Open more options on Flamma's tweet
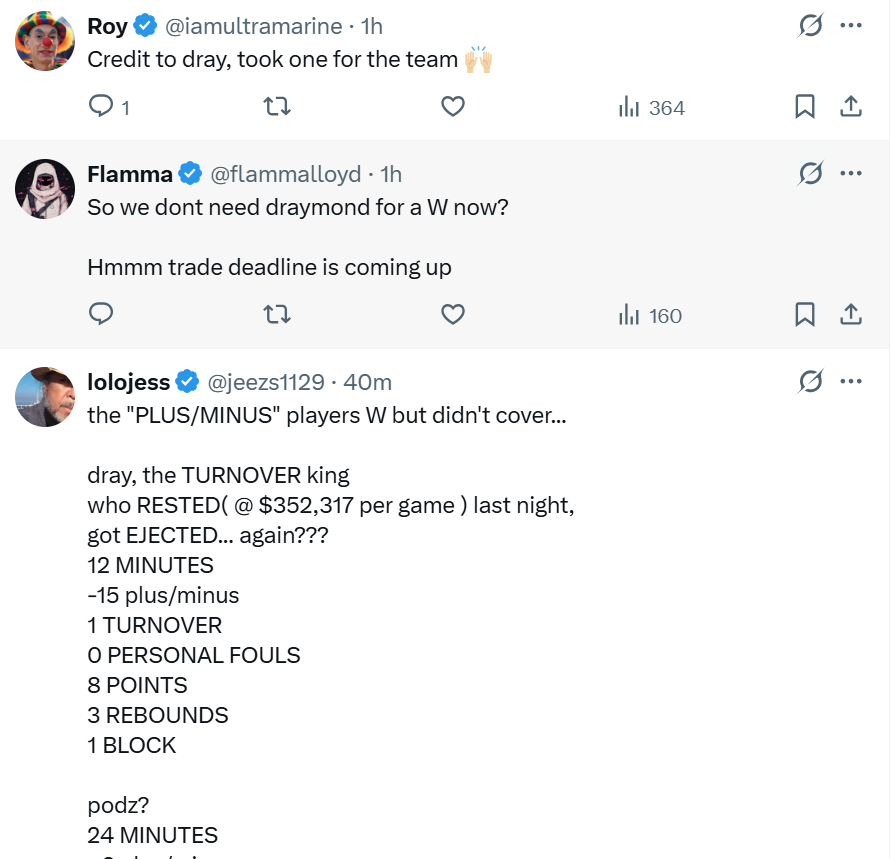The image size is (891, 859). pos(851,174)
